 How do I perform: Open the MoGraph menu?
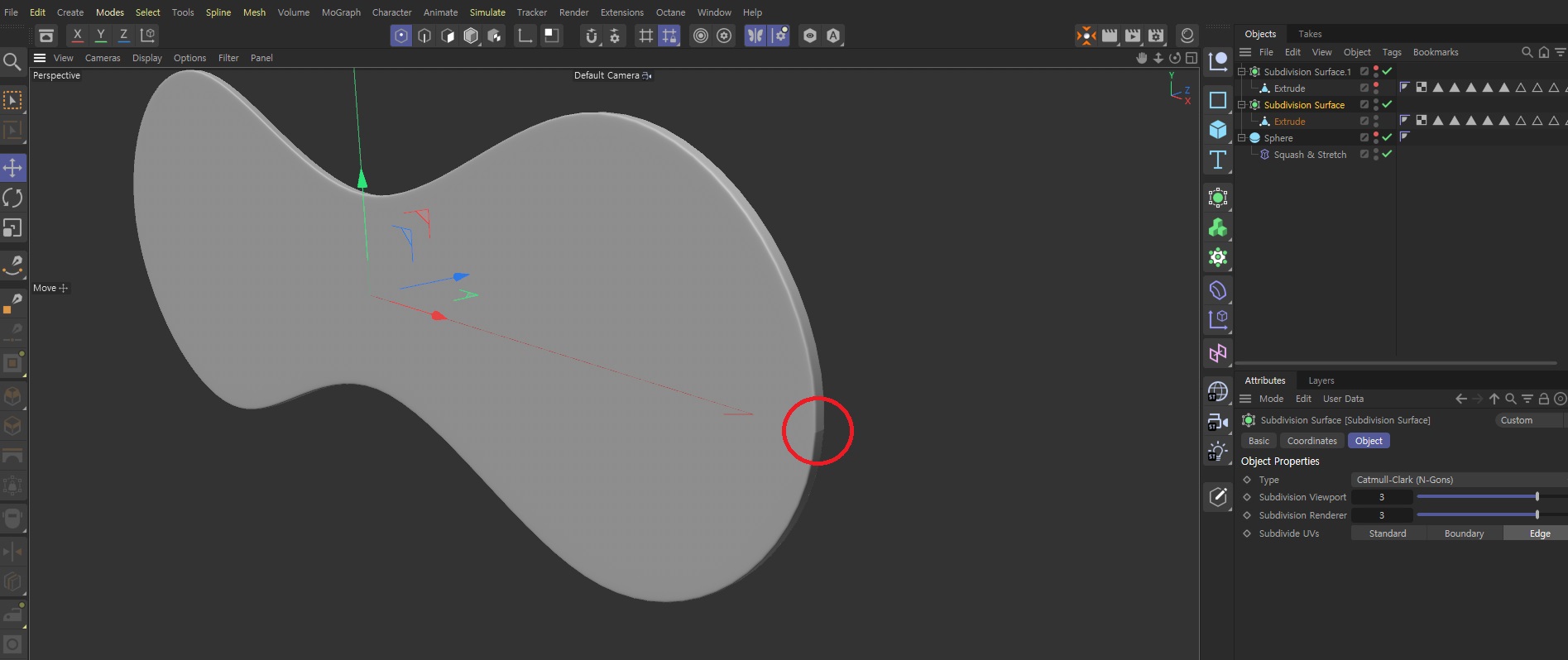tap(341, 12)
